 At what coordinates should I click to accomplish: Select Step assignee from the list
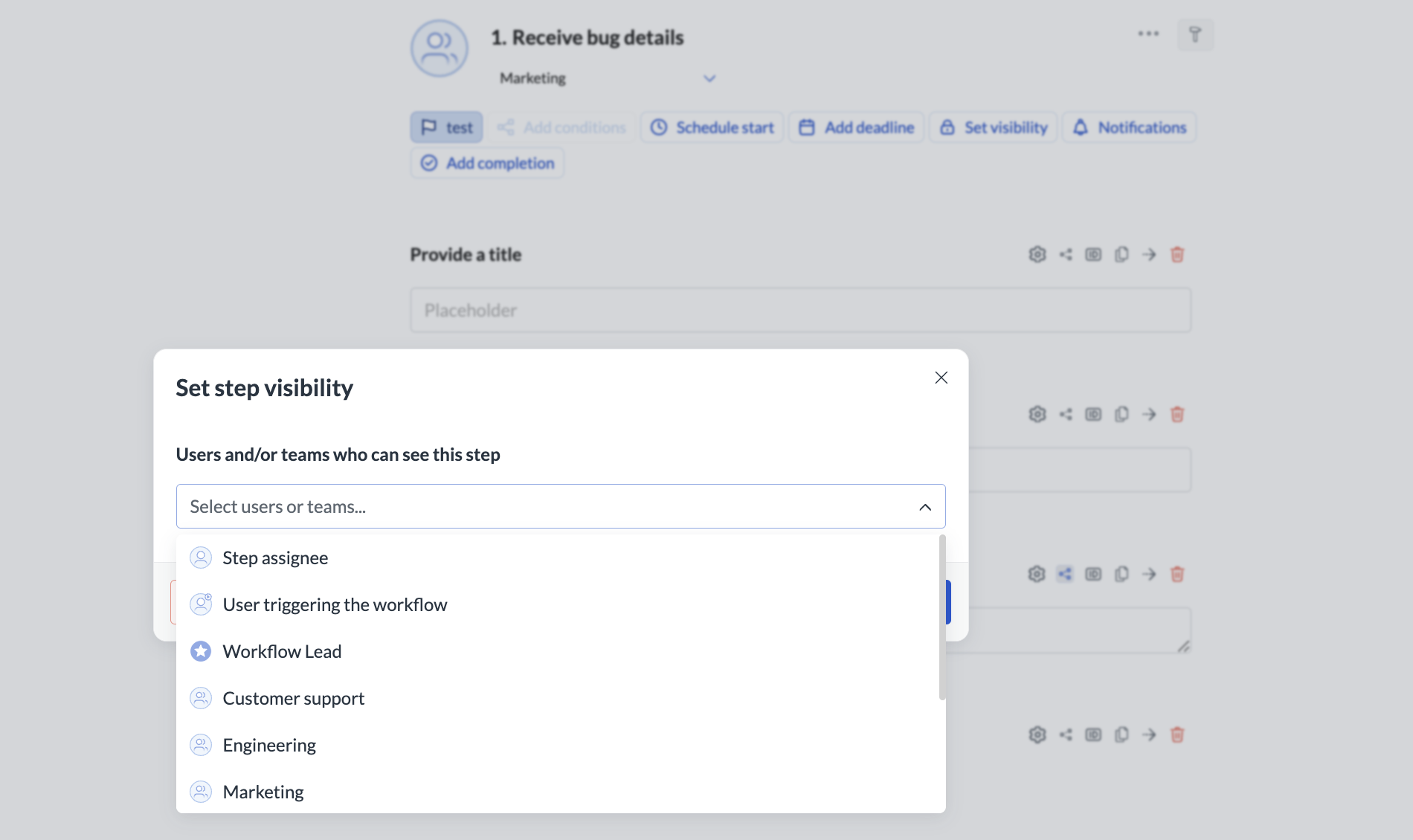pos(275,557)
